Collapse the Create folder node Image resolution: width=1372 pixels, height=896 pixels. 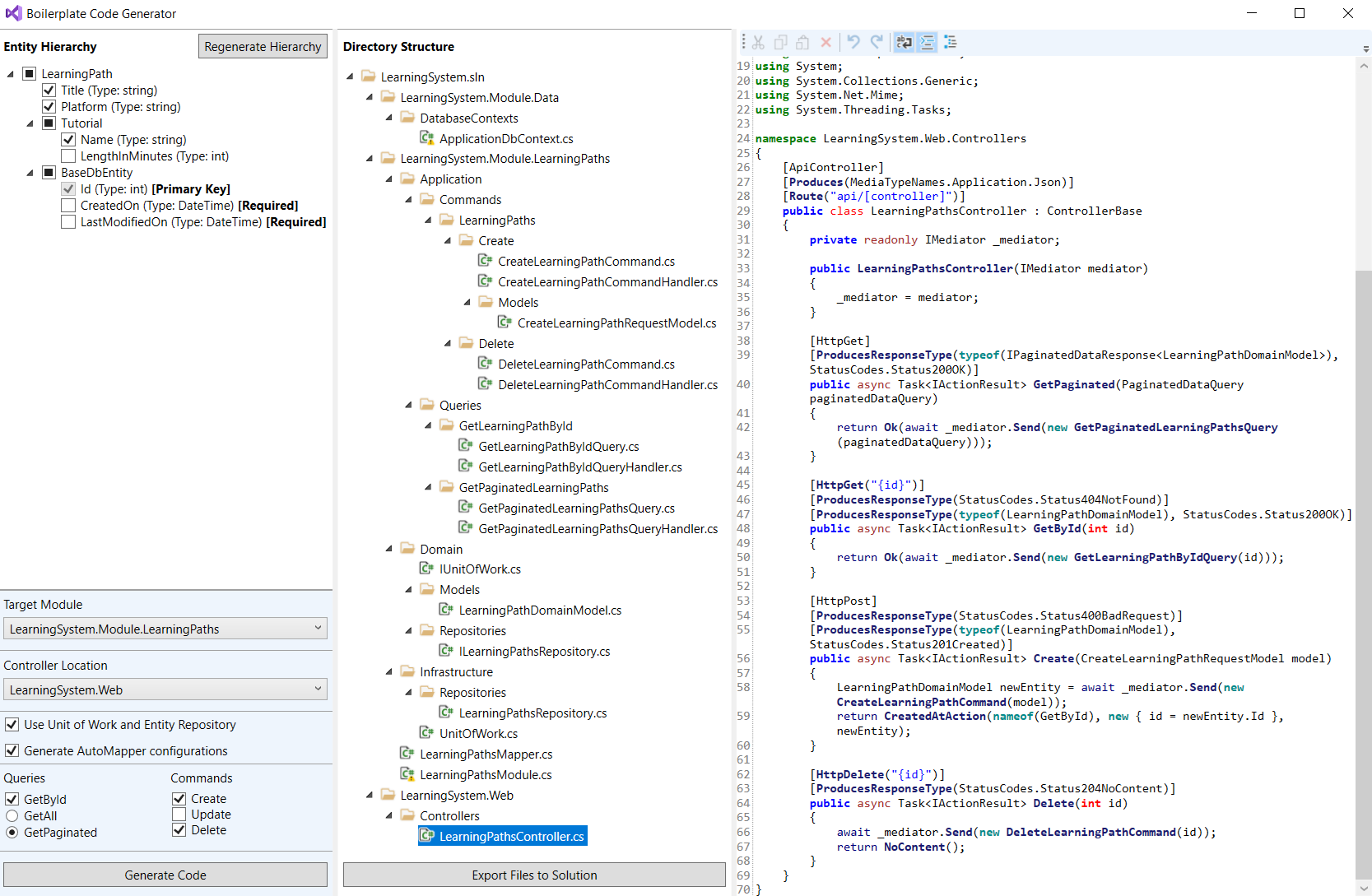pyautogui.click(x=448, y=240)
